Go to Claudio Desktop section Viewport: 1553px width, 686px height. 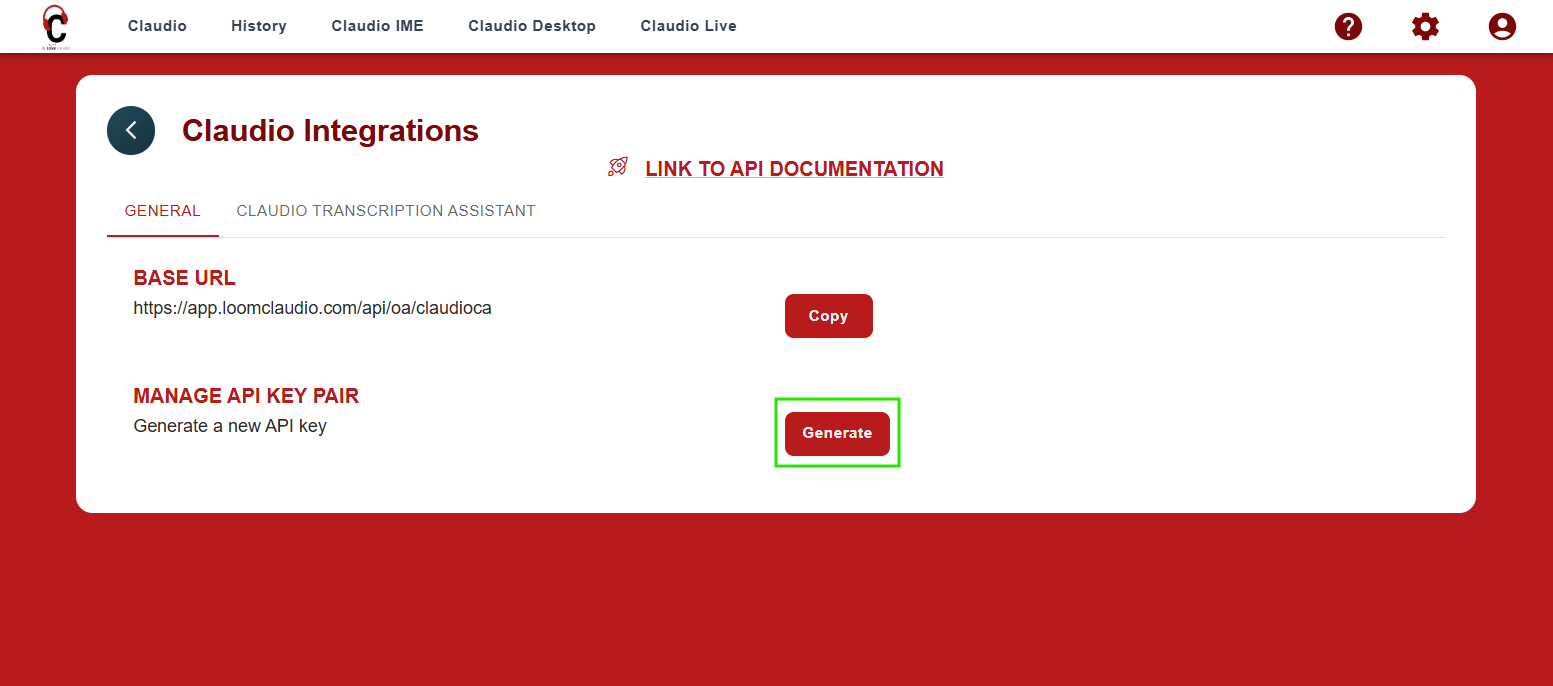(531, 26)
